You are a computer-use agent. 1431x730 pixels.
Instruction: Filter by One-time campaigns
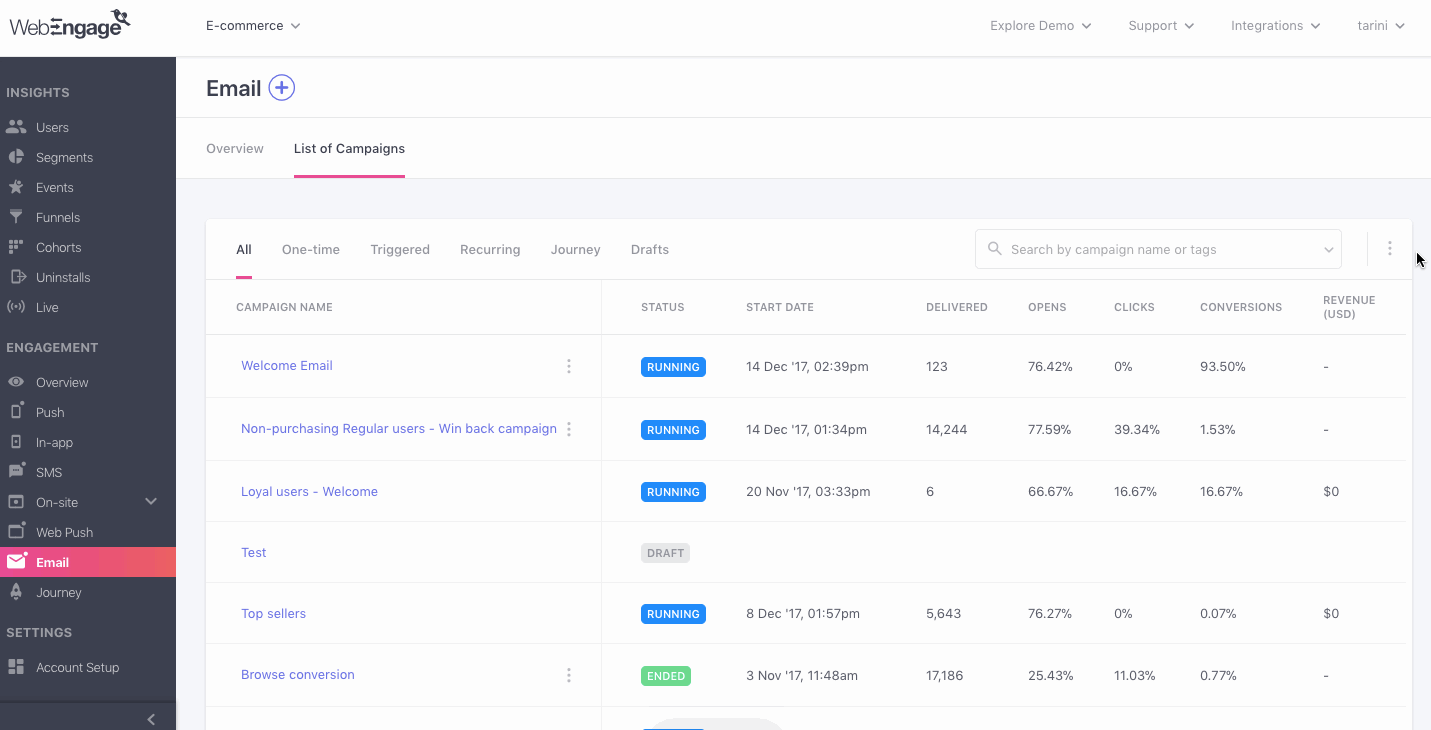311,250
